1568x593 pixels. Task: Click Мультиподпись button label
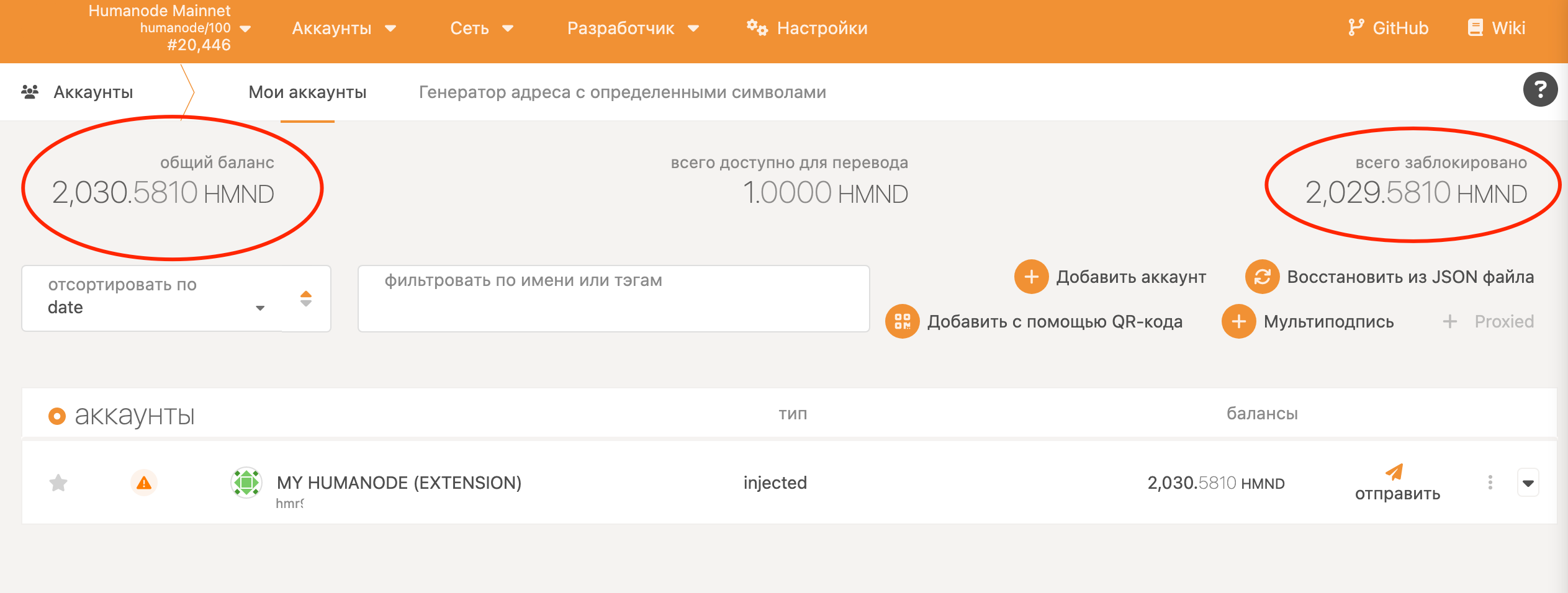tap(1328, 321)
